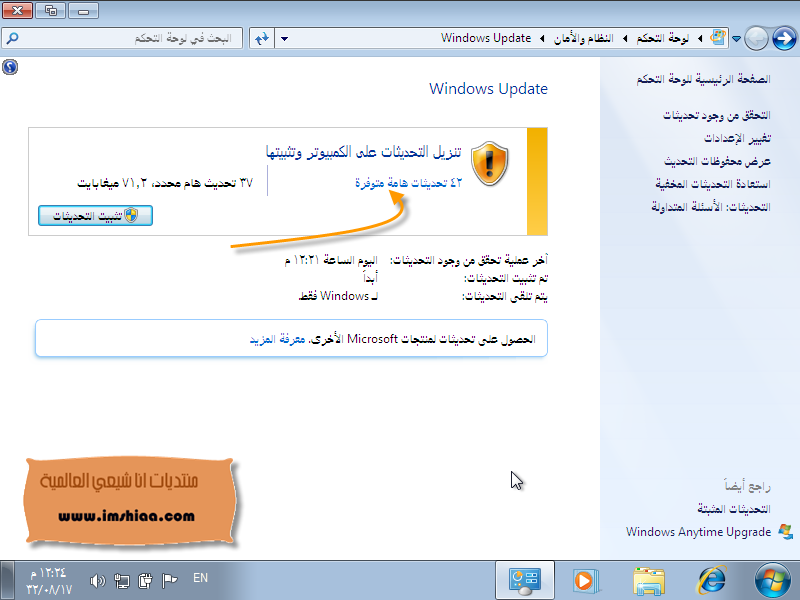Screen dimensions: 800x600
Task: Click the Control Panel icon in address bar
Action: pos(718,37)
